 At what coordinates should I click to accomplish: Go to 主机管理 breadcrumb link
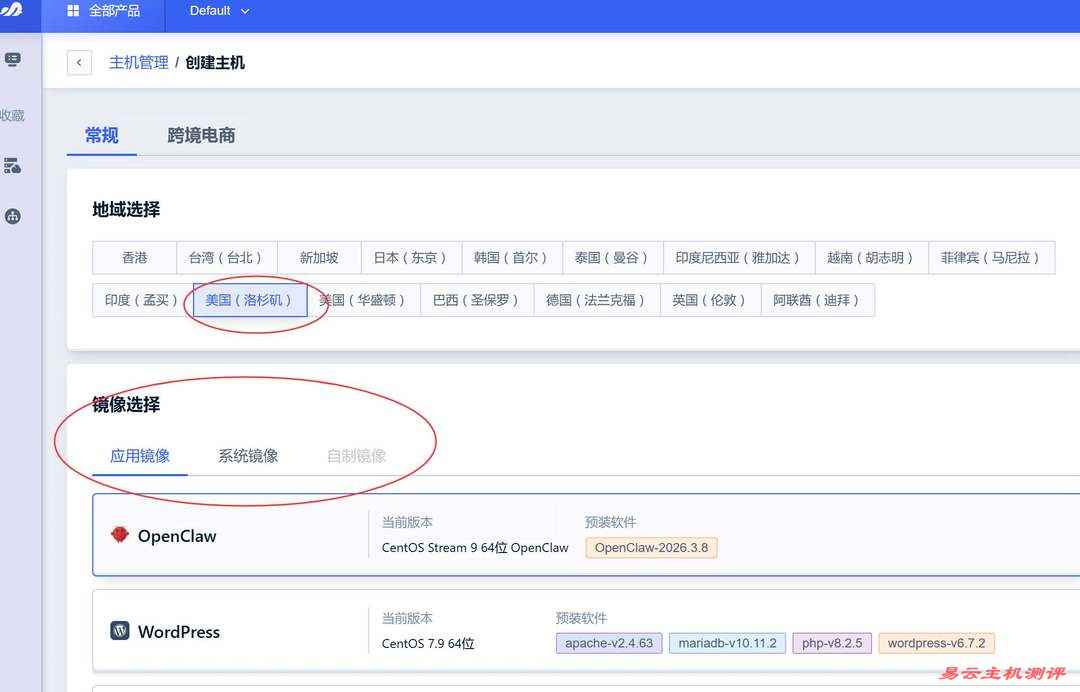138,62
